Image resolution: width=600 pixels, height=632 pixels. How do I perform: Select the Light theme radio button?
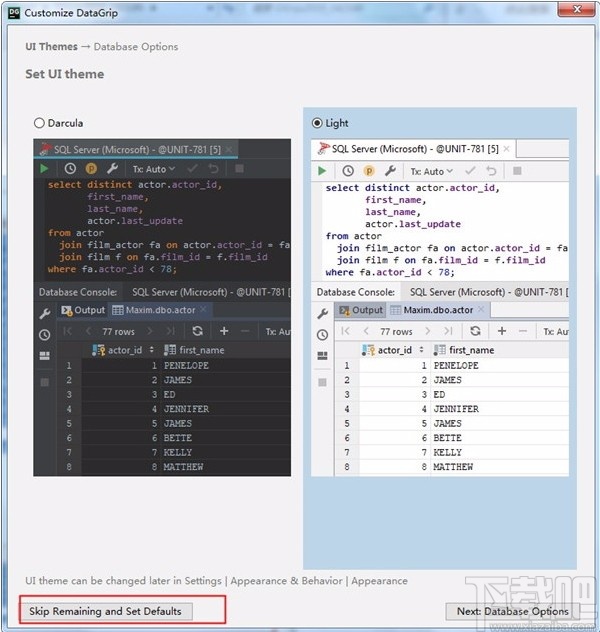tap(317, 123)
